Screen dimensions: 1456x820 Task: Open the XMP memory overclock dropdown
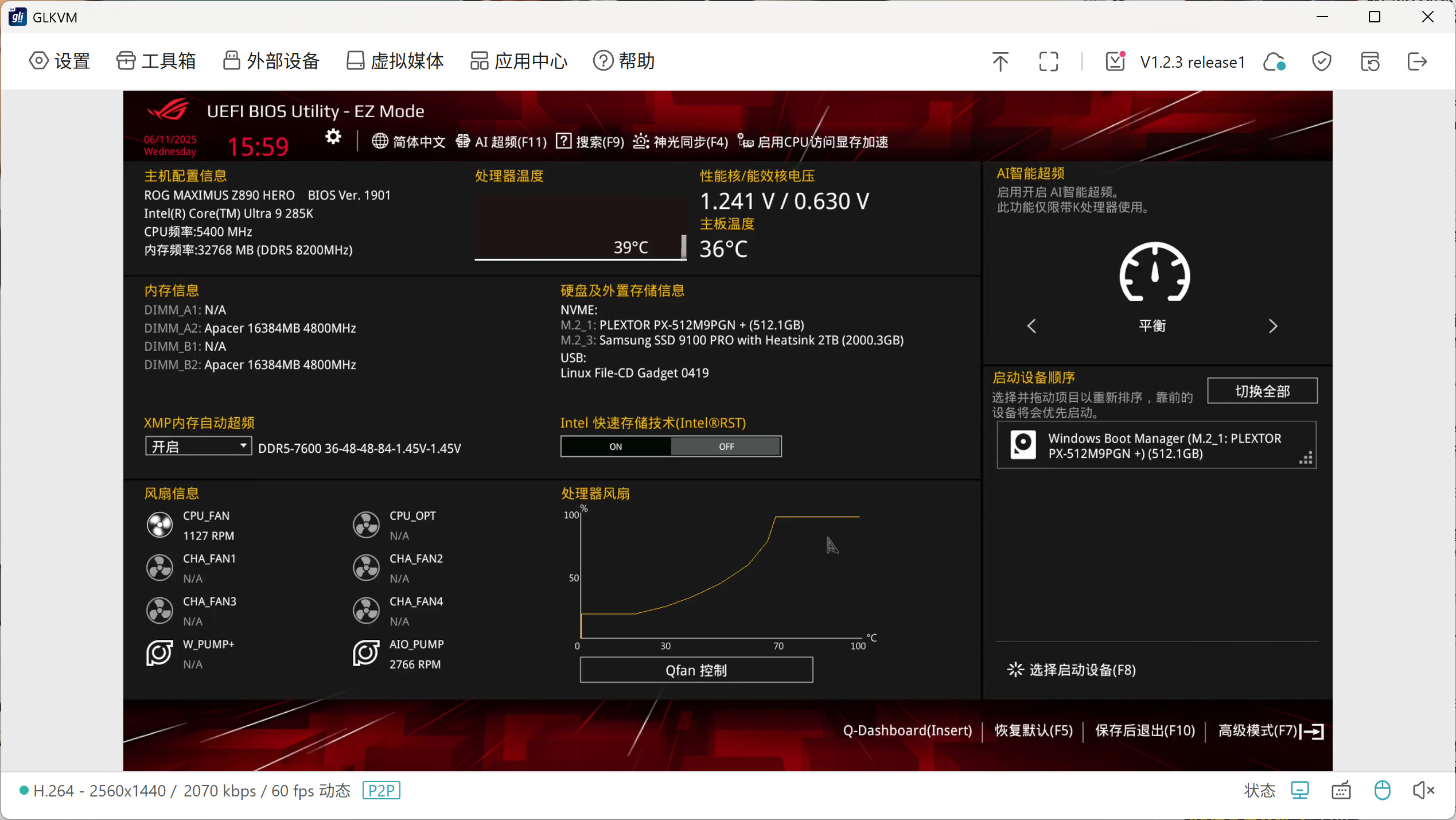pos(198,446)
